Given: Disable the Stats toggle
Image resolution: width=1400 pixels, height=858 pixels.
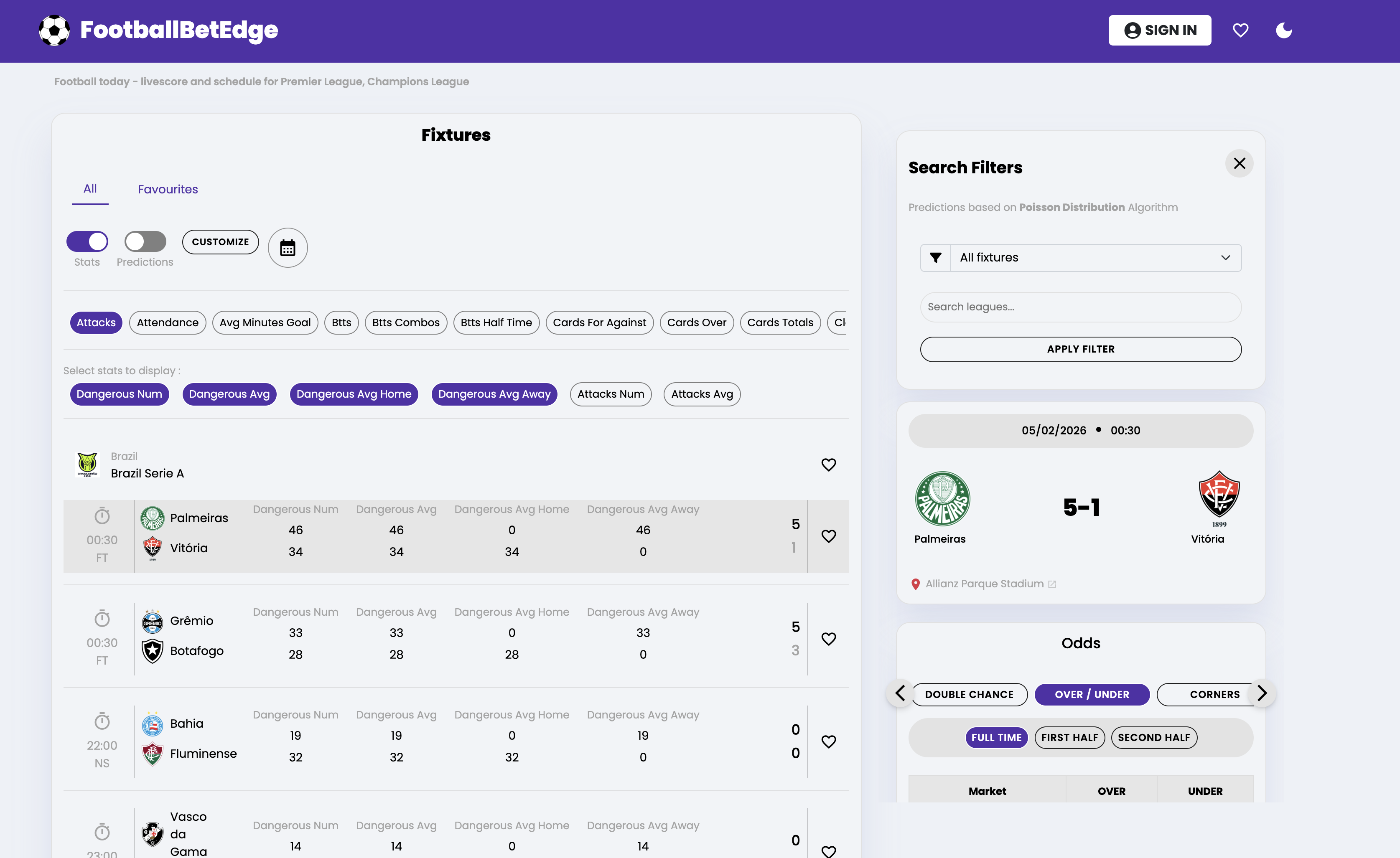Looking at the screenshot, I should [87, 241].
